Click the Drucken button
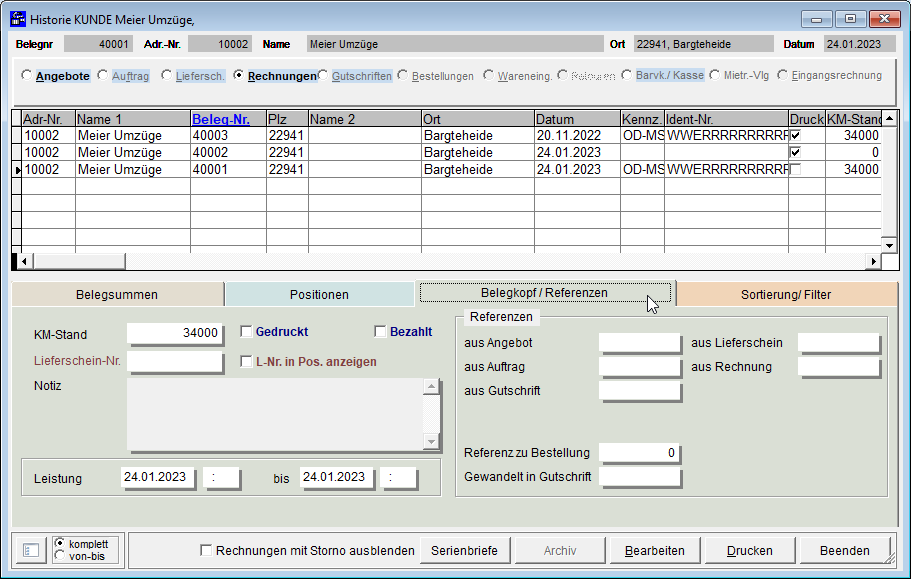 click(x=749, y=550)
